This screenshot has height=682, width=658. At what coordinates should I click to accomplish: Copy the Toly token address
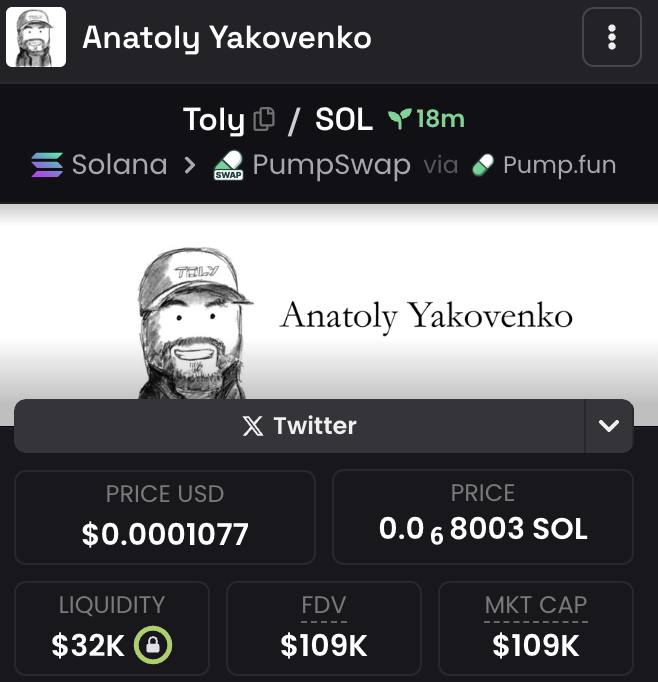[264, 120]
